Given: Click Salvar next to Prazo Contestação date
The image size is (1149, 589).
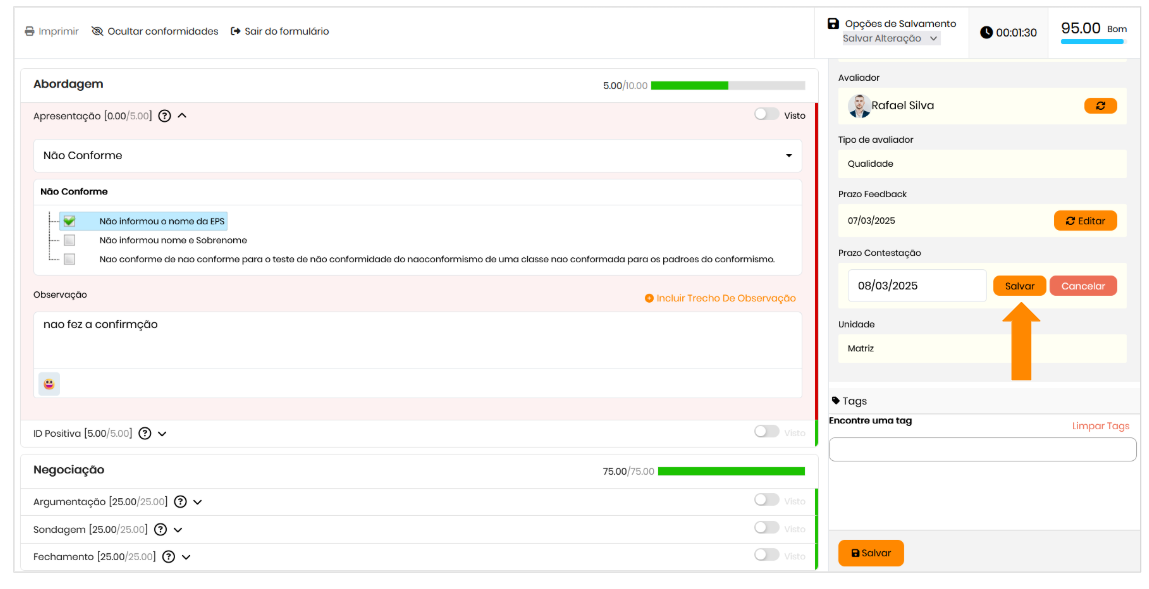Looking at the screenshot, I should point(1019,286).
